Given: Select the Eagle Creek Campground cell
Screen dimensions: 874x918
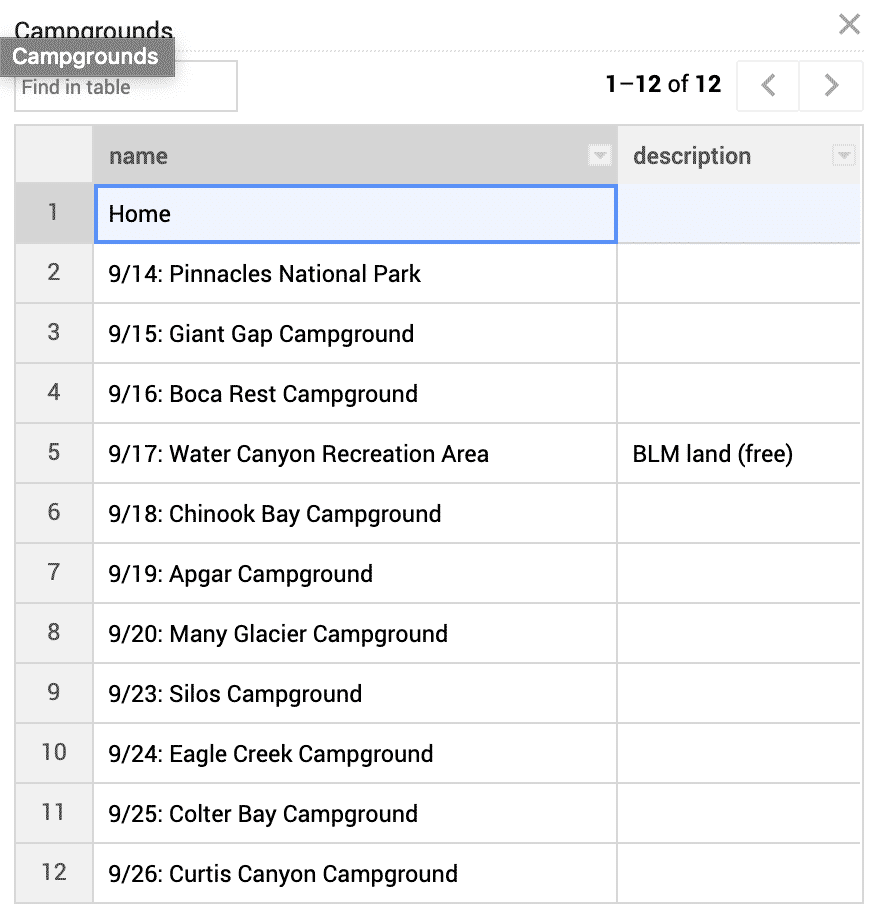Looking at the screenshot, I should [x=355, y=754].
